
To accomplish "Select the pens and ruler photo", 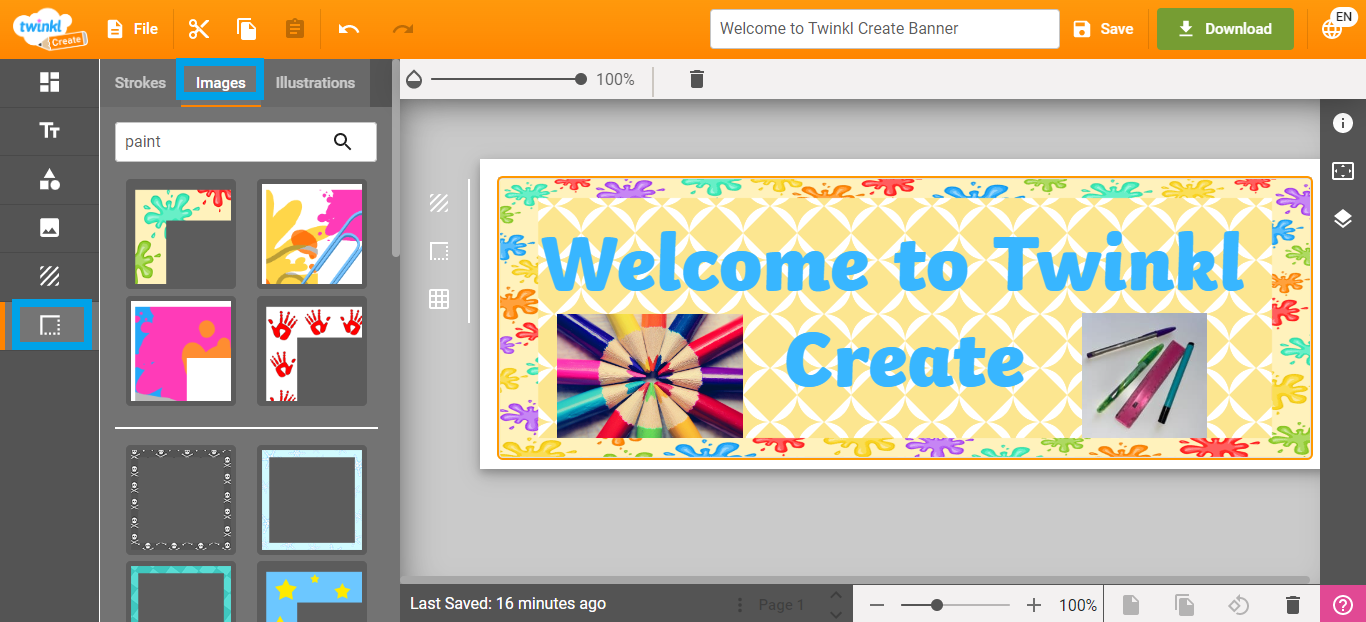I will point(1144,376).
